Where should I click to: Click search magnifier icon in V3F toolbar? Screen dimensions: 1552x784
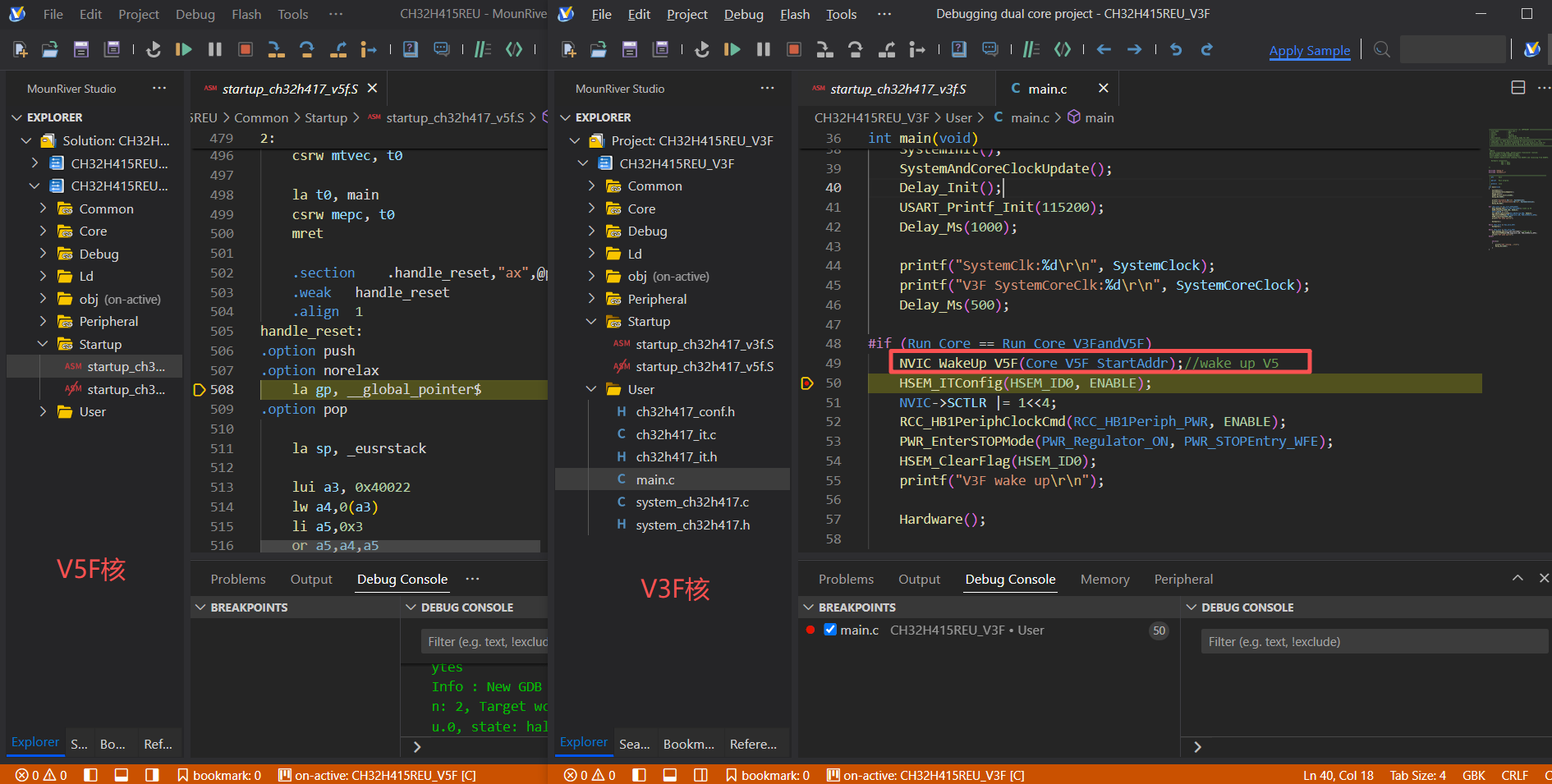pyautogui.click(x=1382, y=49)
